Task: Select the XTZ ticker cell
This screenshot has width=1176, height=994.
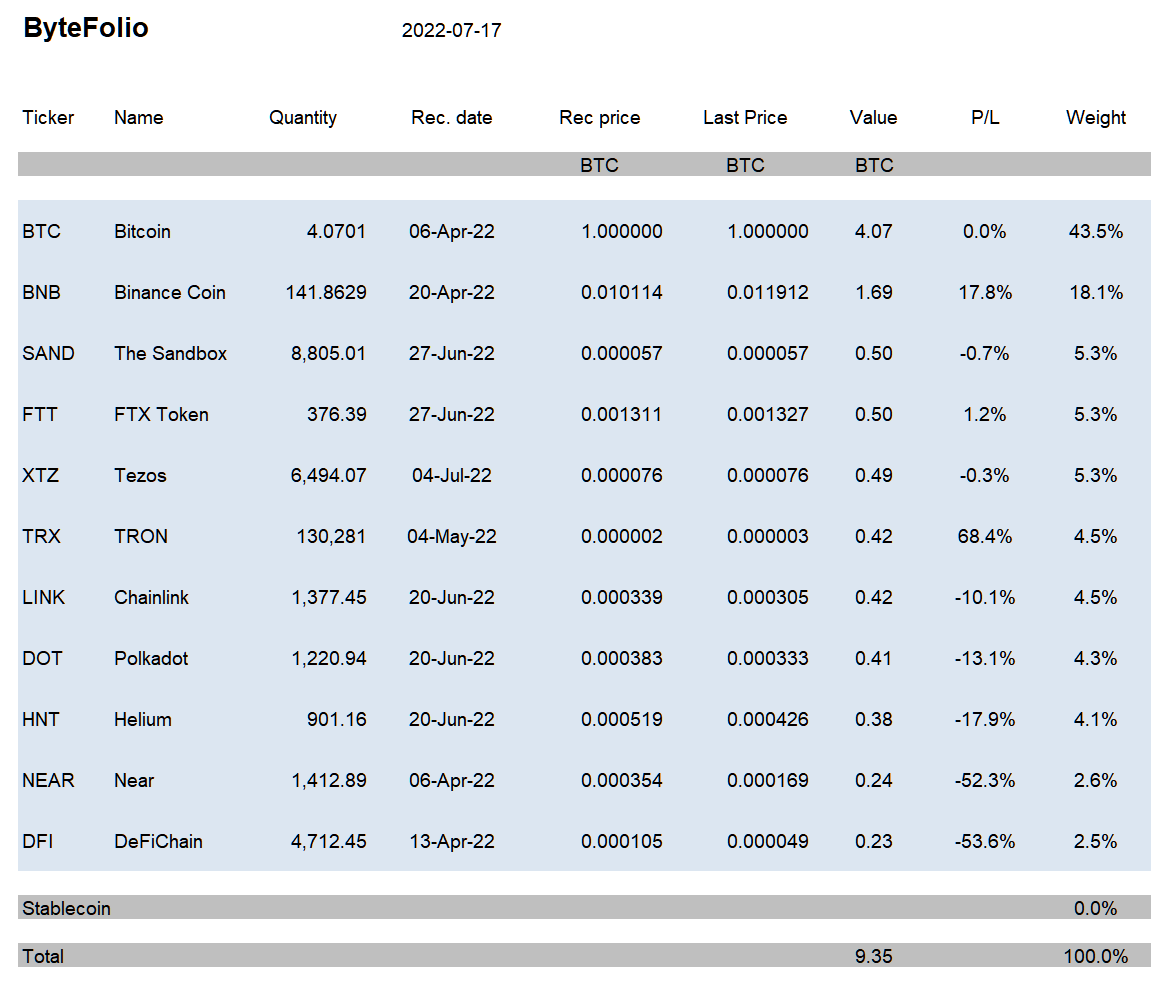Action: (x=40, y=476)
